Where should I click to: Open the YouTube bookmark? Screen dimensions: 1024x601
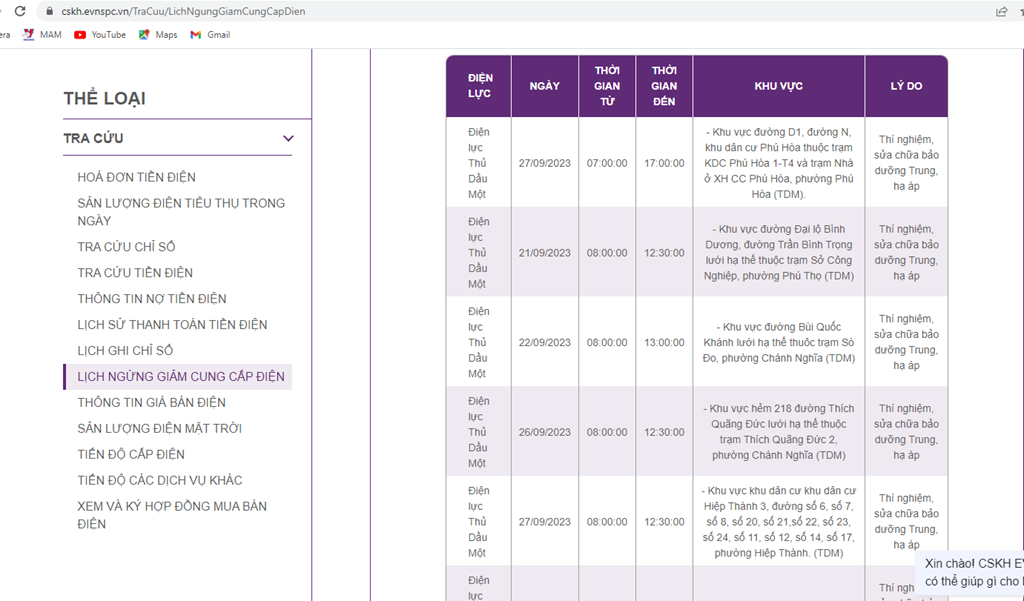(x=100, y=34)
